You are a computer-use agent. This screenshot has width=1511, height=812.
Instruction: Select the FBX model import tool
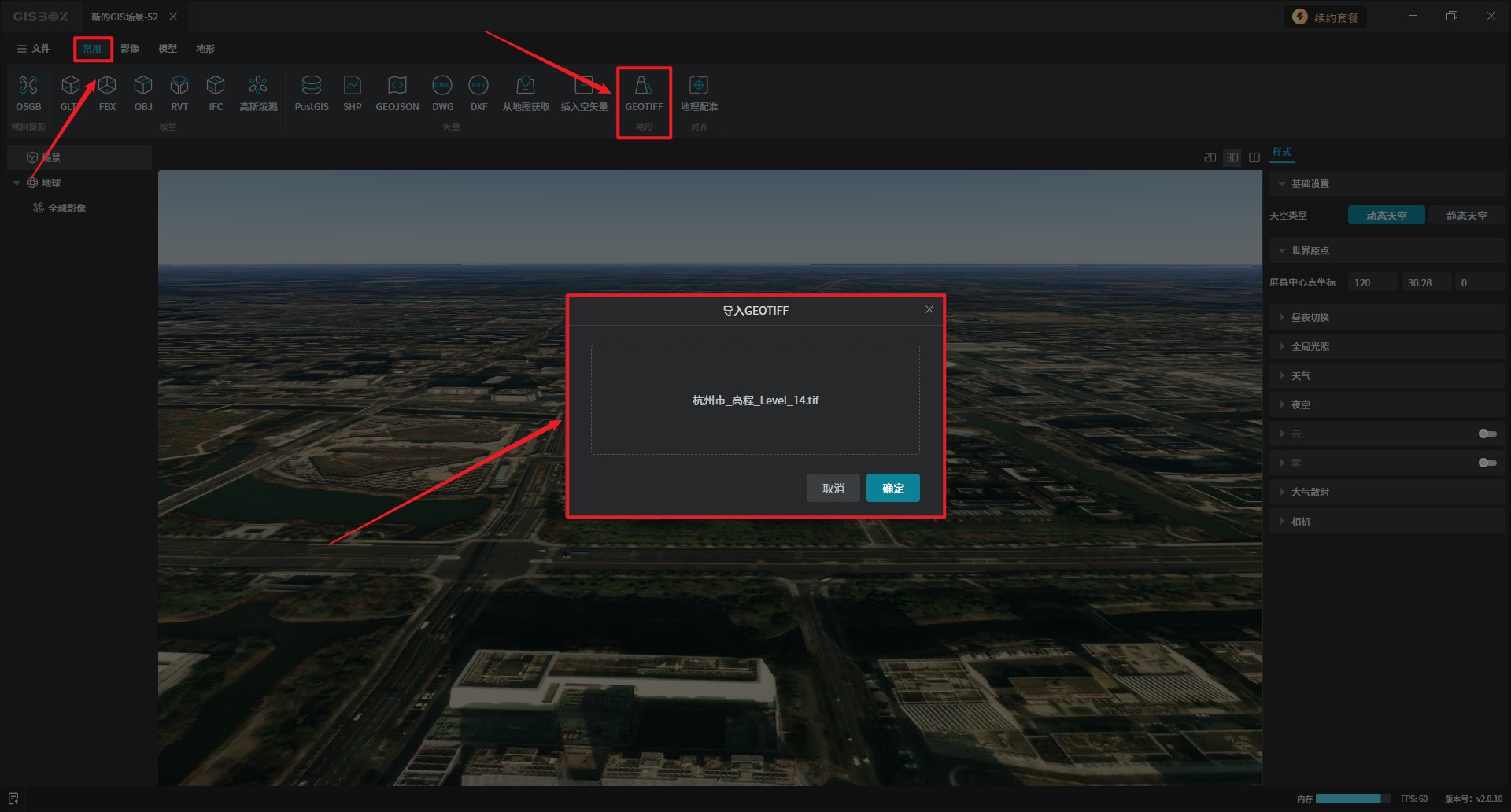pyautogui.click(x=108, y=86)
